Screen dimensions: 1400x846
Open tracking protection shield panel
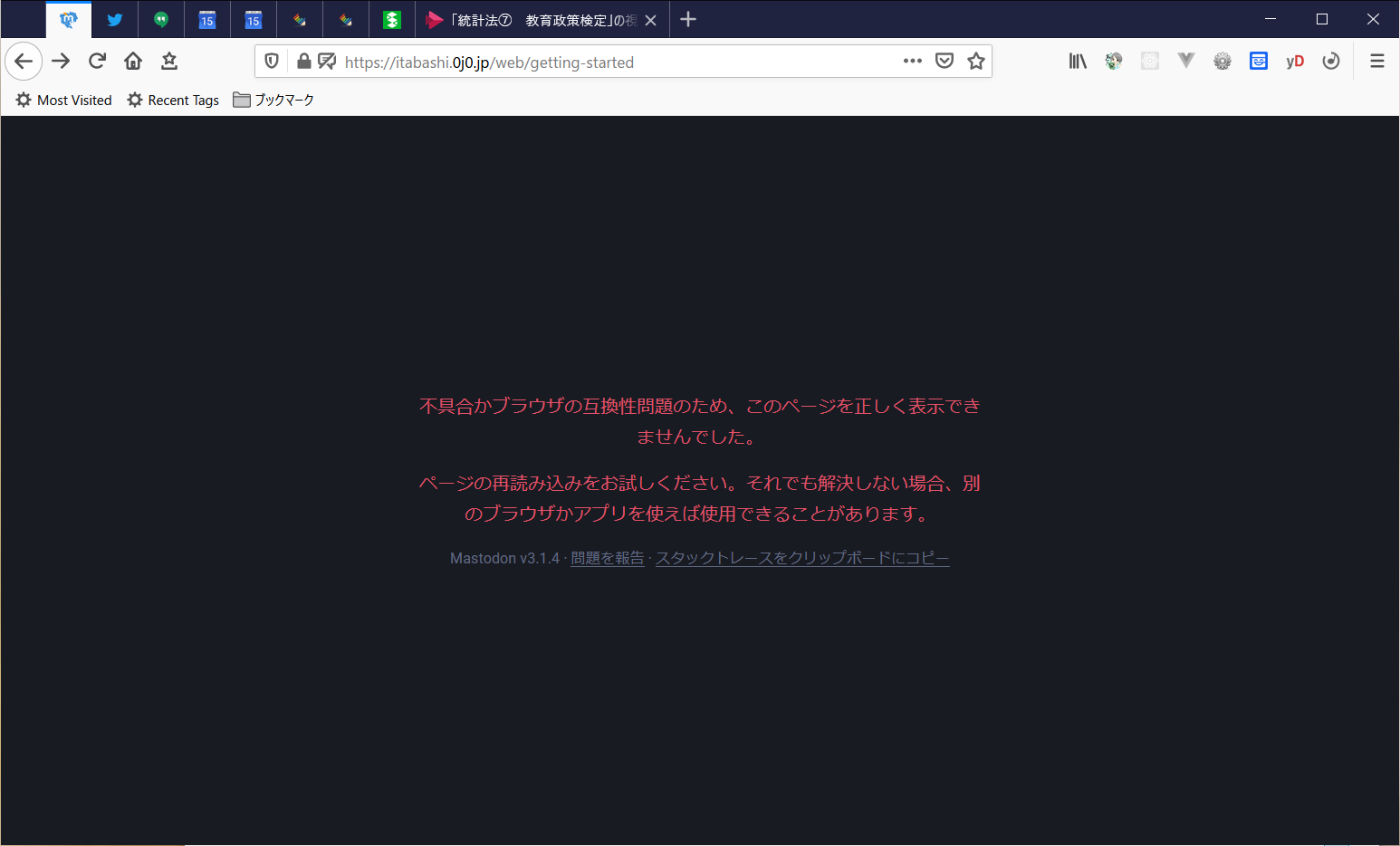(x=272, y=61)
